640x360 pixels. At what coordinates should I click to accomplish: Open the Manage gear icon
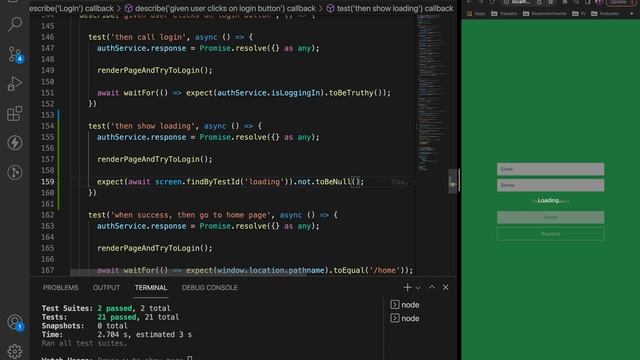click(15, 351)
